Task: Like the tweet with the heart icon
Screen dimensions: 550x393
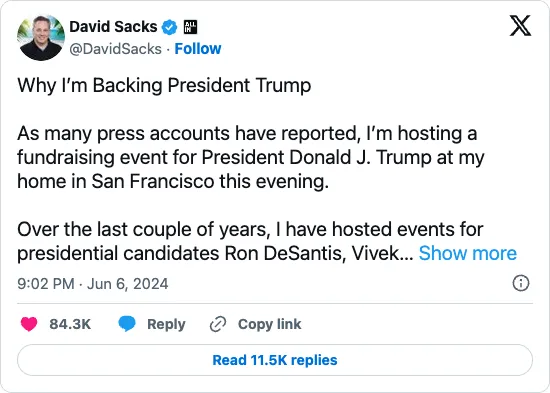Action: (x=29, y=324)
